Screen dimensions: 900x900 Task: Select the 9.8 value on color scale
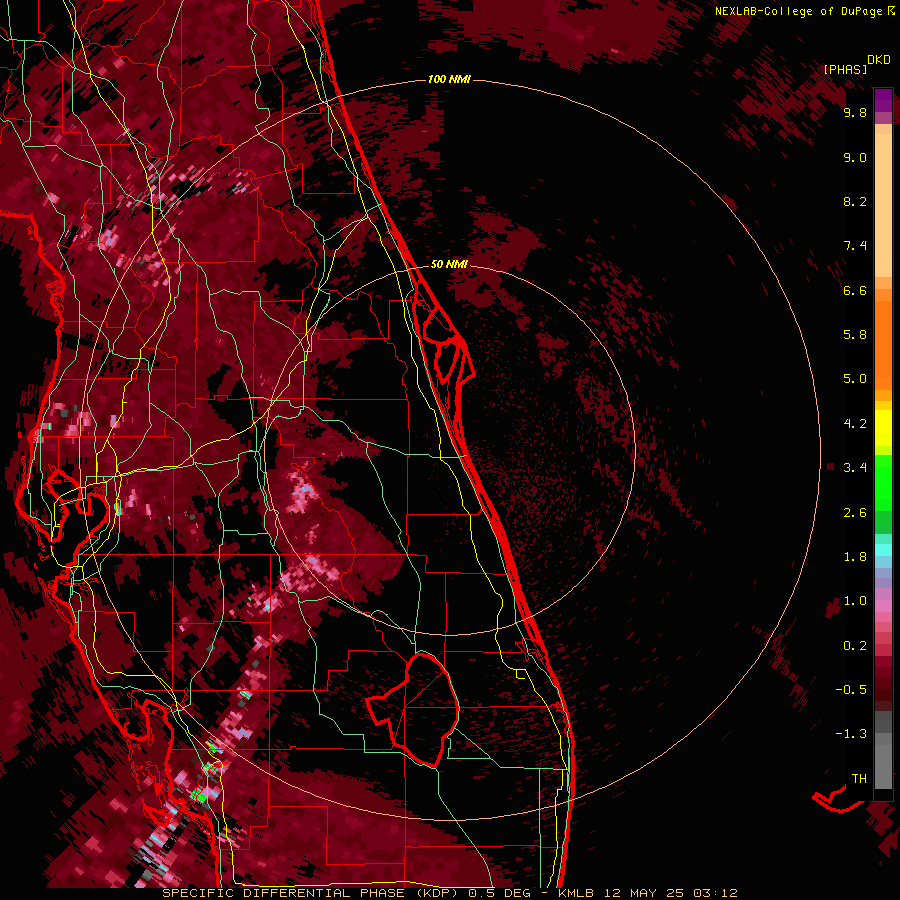855,112
